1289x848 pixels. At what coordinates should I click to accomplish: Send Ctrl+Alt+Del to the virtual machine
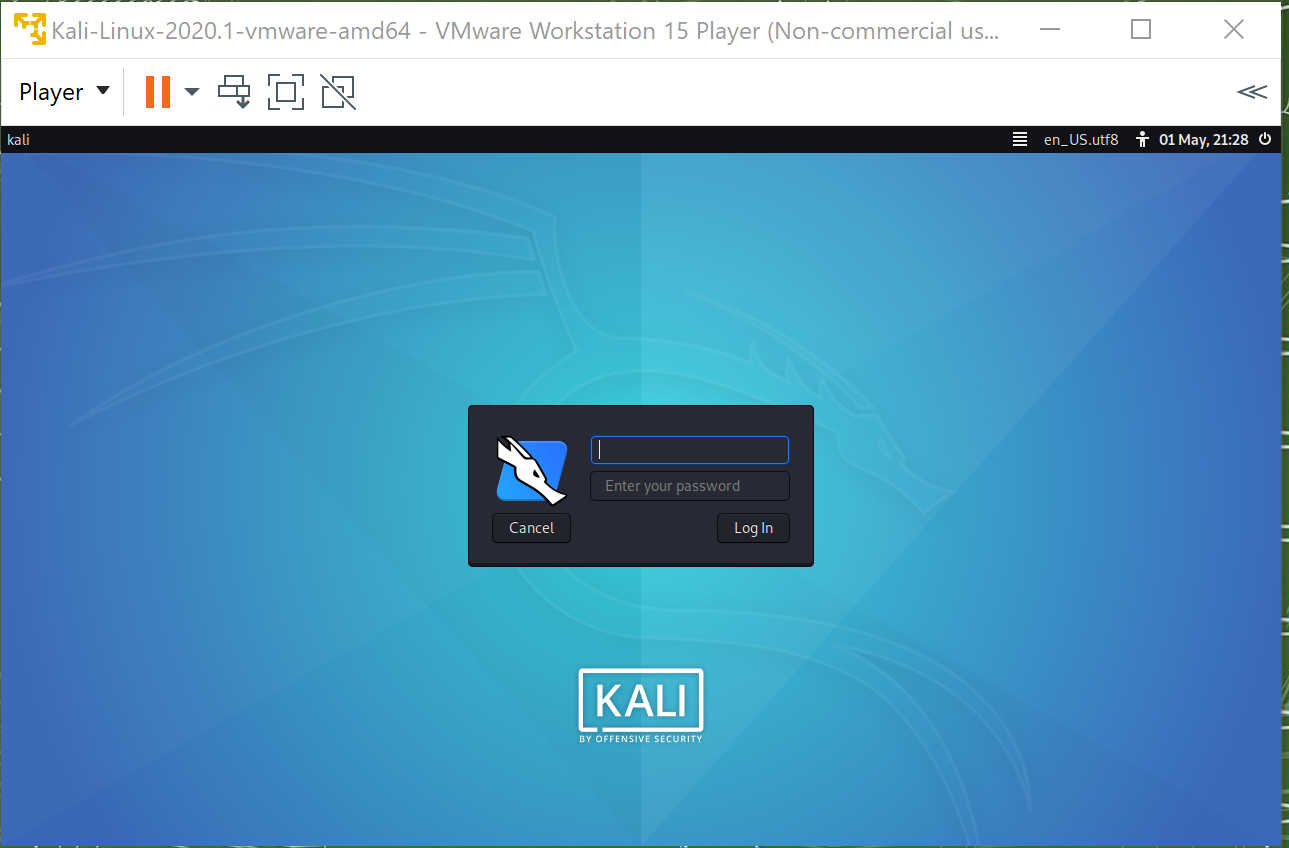(x=235, y=92)
